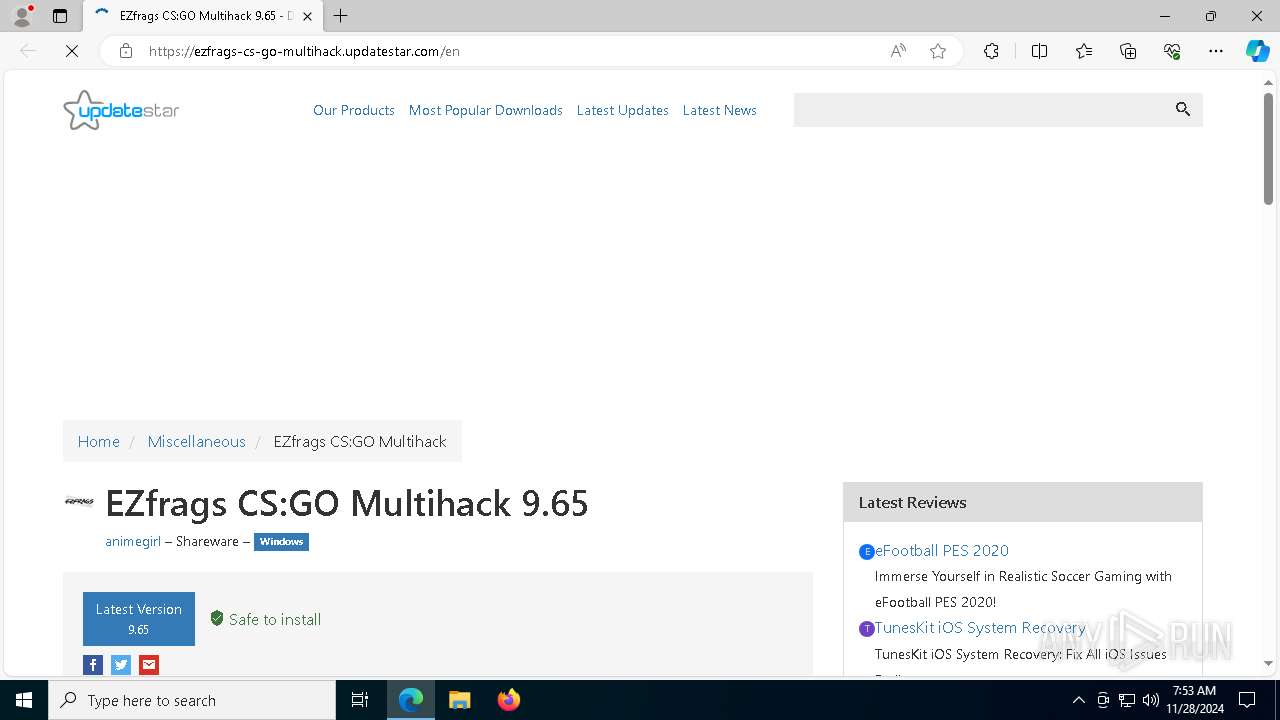The width and height of the screenshot is (1280, 720).
Task: Open volume control in tray
Action: coord(1150,700)
